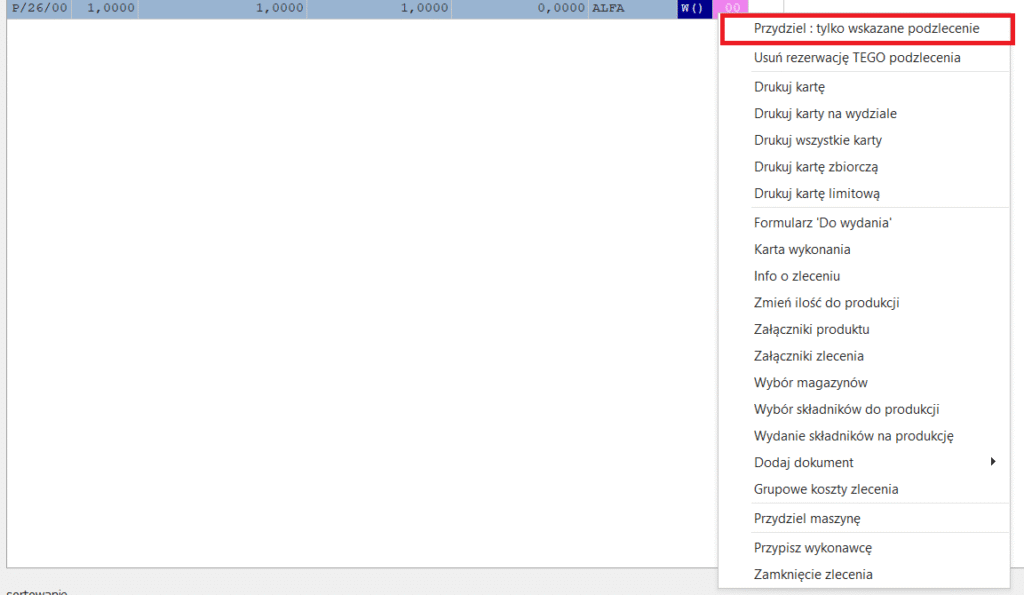1024x595 pixels.
Task: Choose 'Przydziel maszynę' menu item
Action: pos(807,518)
